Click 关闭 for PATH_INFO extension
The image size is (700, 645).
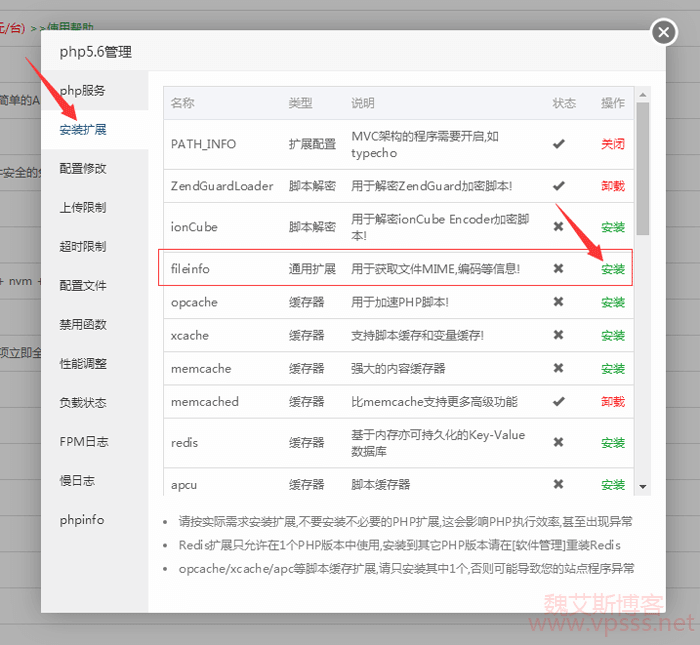[613, 144]
